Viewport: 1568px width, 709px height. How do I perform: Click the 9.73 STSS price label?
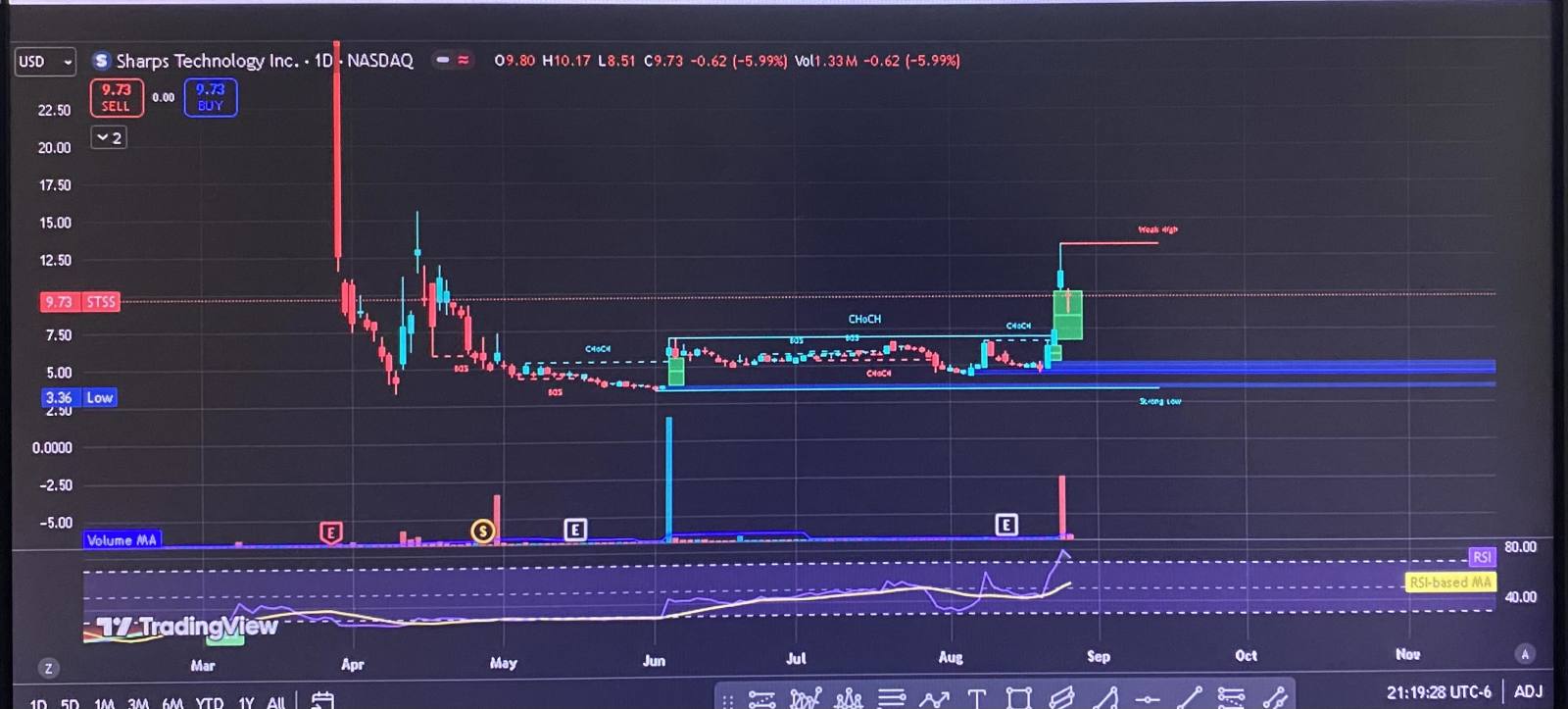click(x=79, y=302)
